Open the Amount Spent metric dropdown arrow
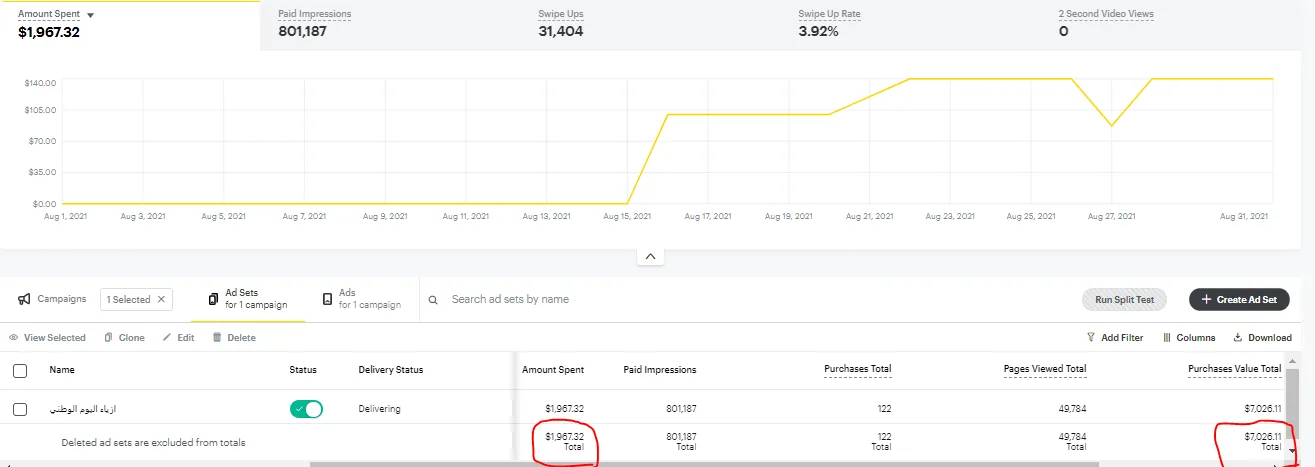 coord(91,15)
